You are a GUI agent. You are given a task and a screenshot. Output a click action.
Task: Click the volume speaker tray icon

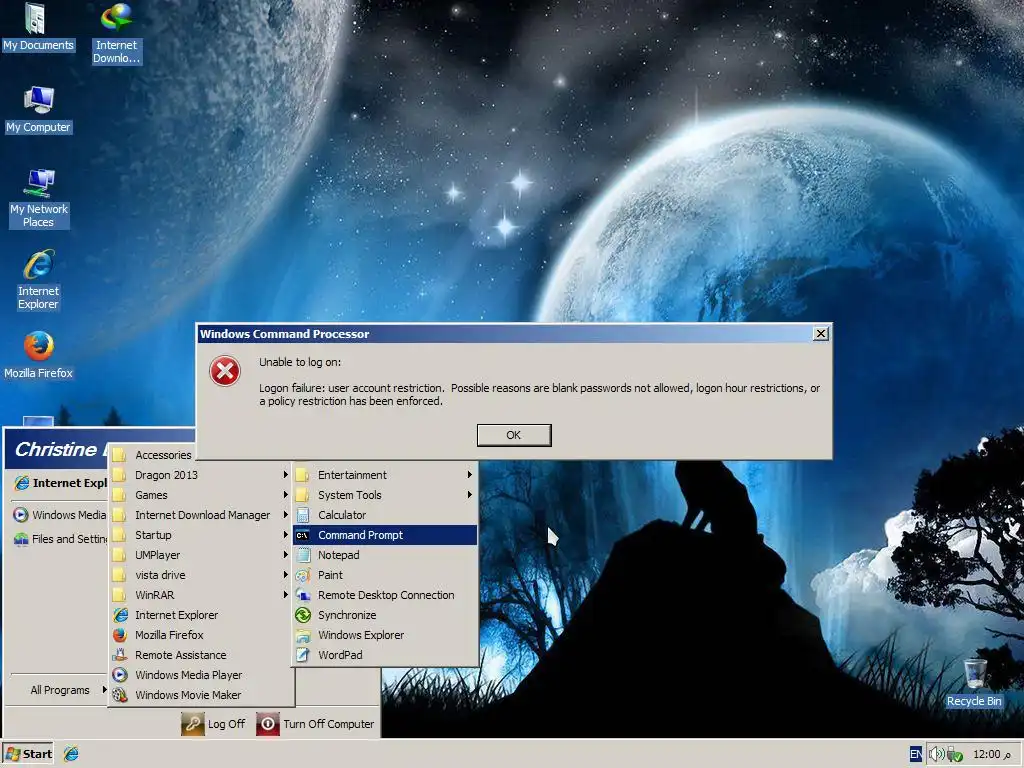click(x=936, y=754)
